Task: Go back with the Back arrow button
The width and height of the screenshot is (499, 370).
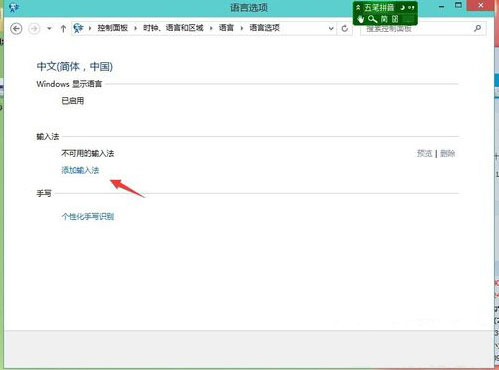Action: click(16, 29)
